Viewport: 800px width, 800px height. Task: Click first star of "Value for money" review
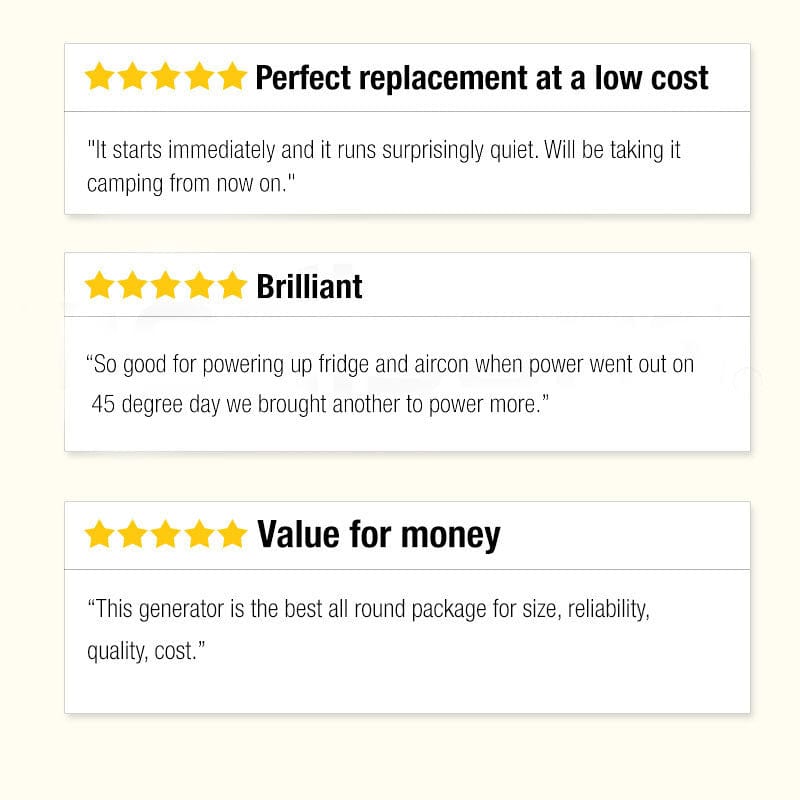coord(100,535)
